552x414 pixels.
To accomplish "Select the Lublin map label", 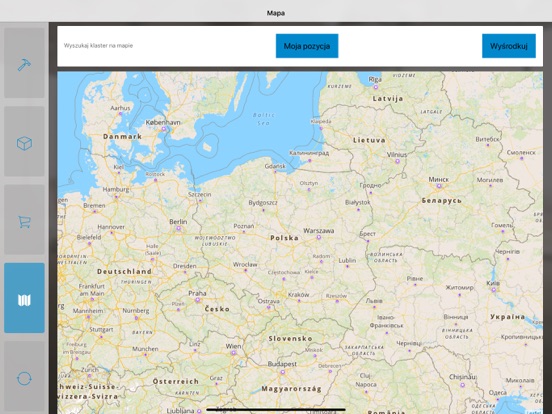I will [x=347, y=261].
